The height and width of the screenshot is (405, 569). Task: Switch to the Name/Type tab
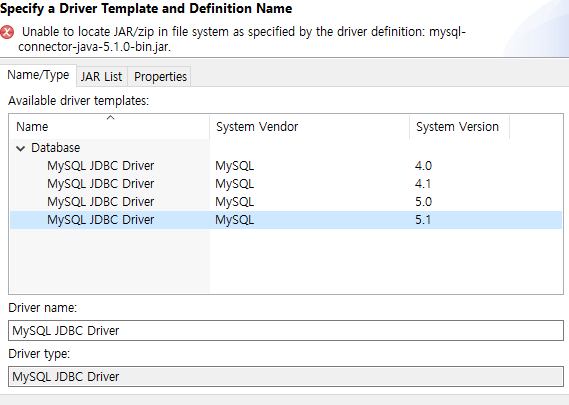tap(38, 75)
